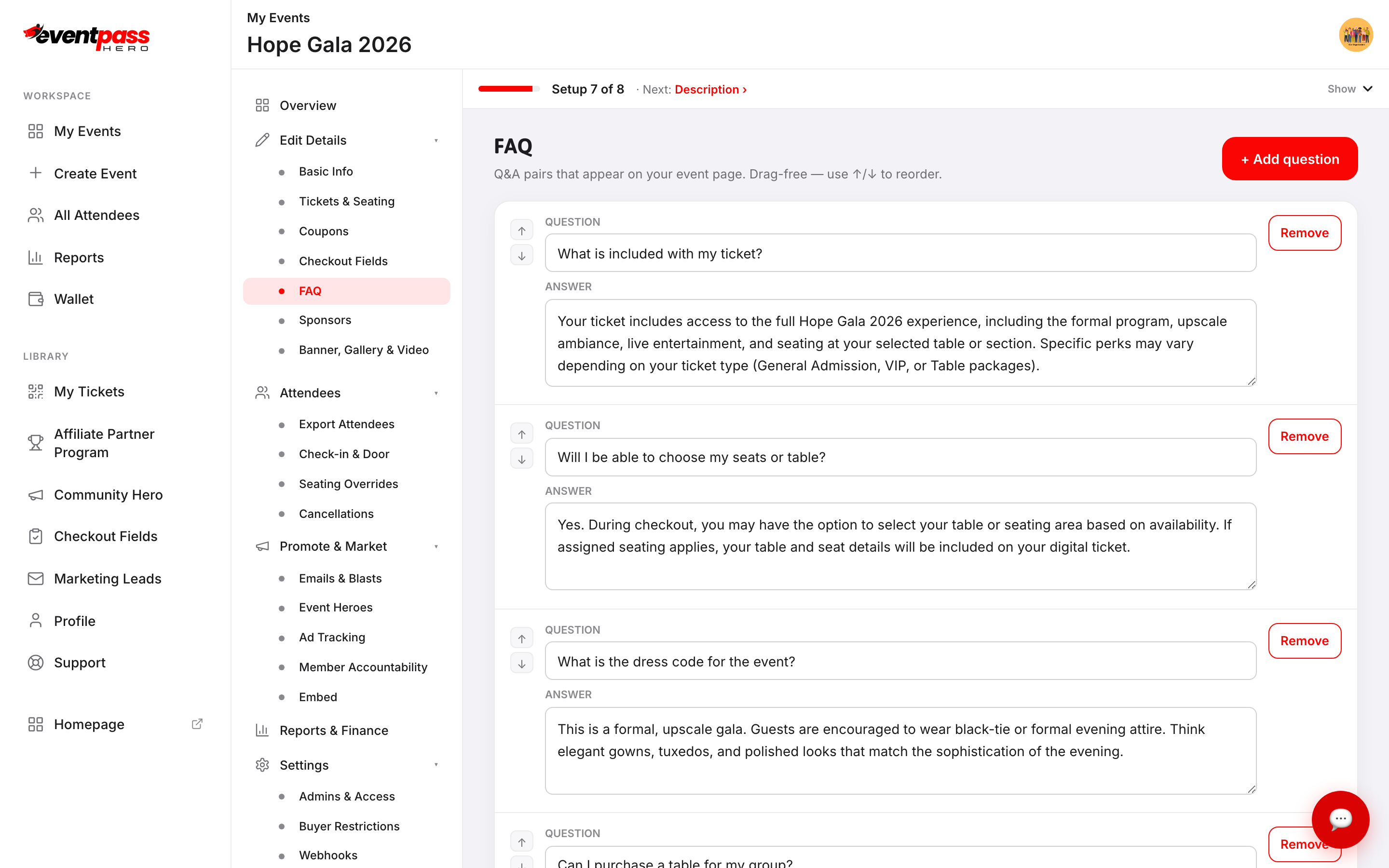Screen dimensions: 1389x868
Task: Click the Community Hero megaphone icon
Action: [x=36, y=495]
